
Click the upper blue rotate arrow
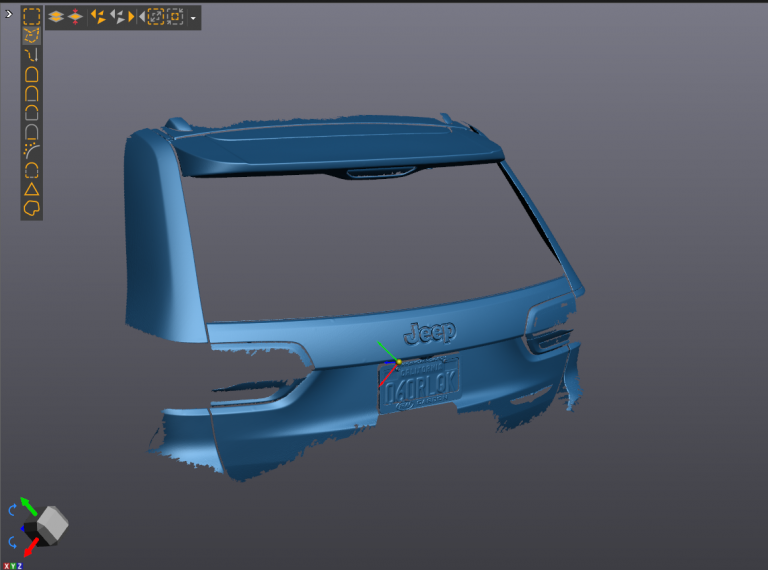[x=13, y=509]
